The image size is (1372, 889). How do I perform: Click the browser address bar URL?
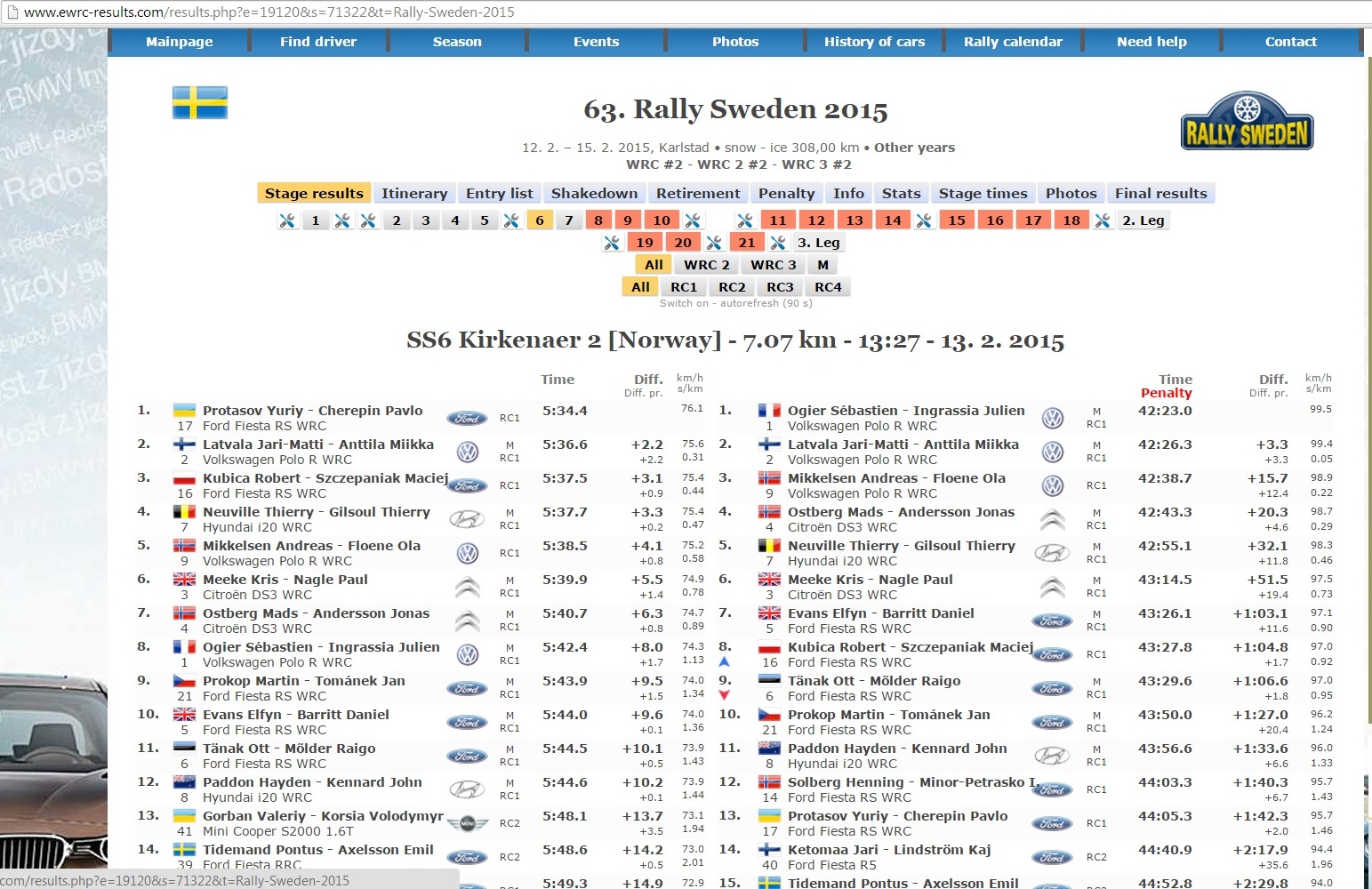269,12
